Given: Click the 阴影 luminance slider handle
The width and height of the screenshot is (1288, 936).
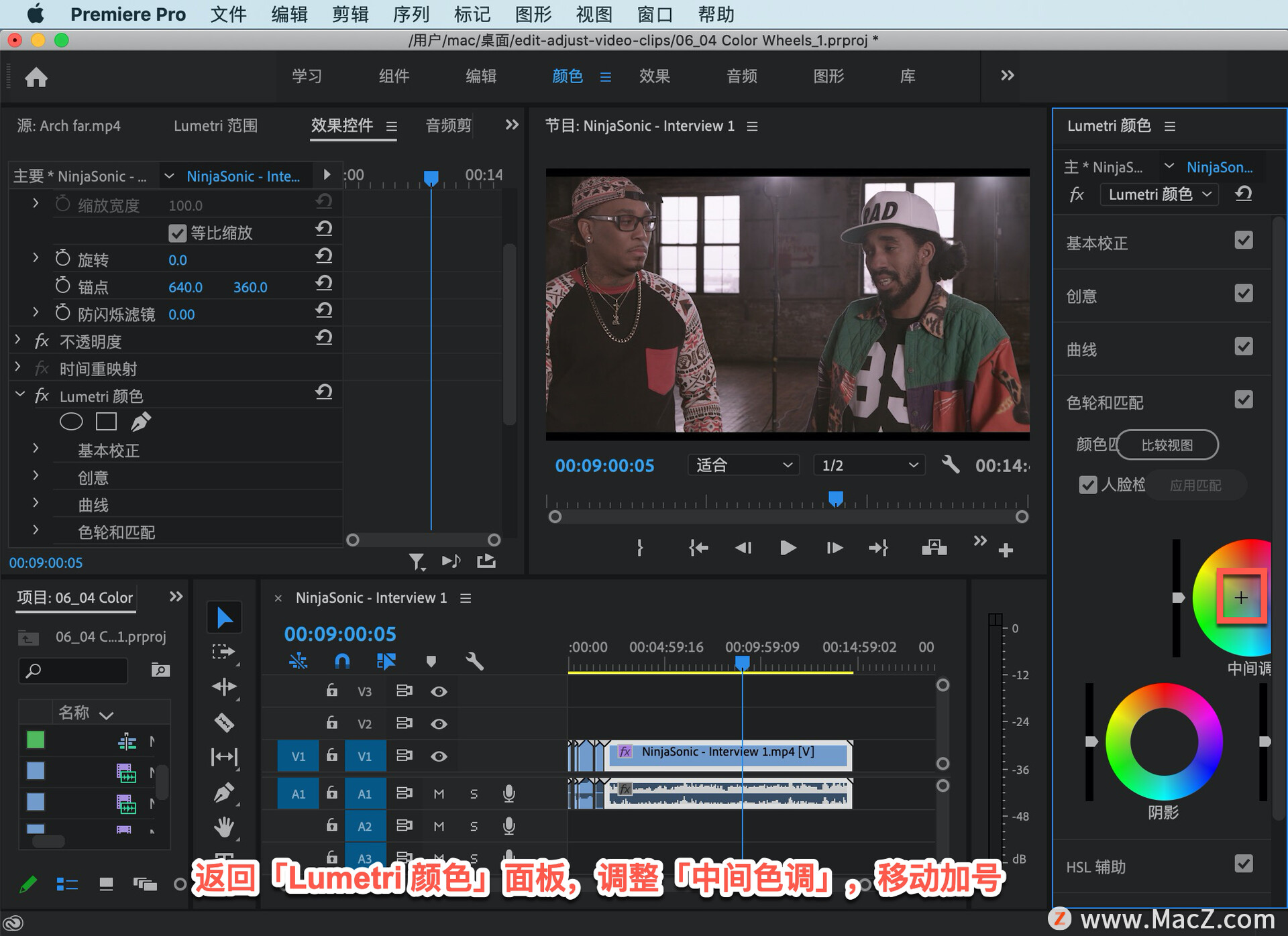Looking at the screenshot, I should click(1091, 742).
